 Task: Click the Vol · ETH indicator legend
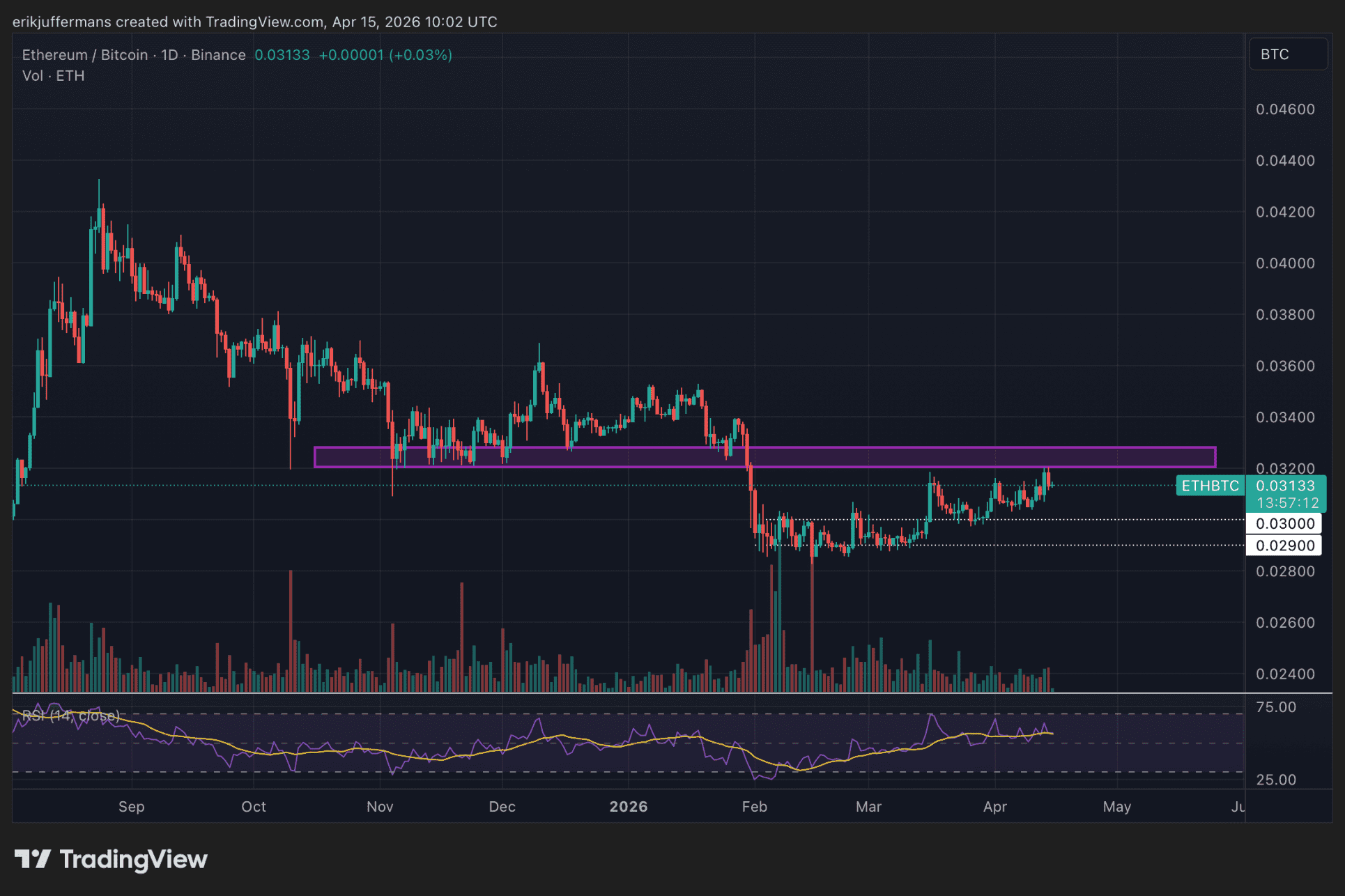53,76
